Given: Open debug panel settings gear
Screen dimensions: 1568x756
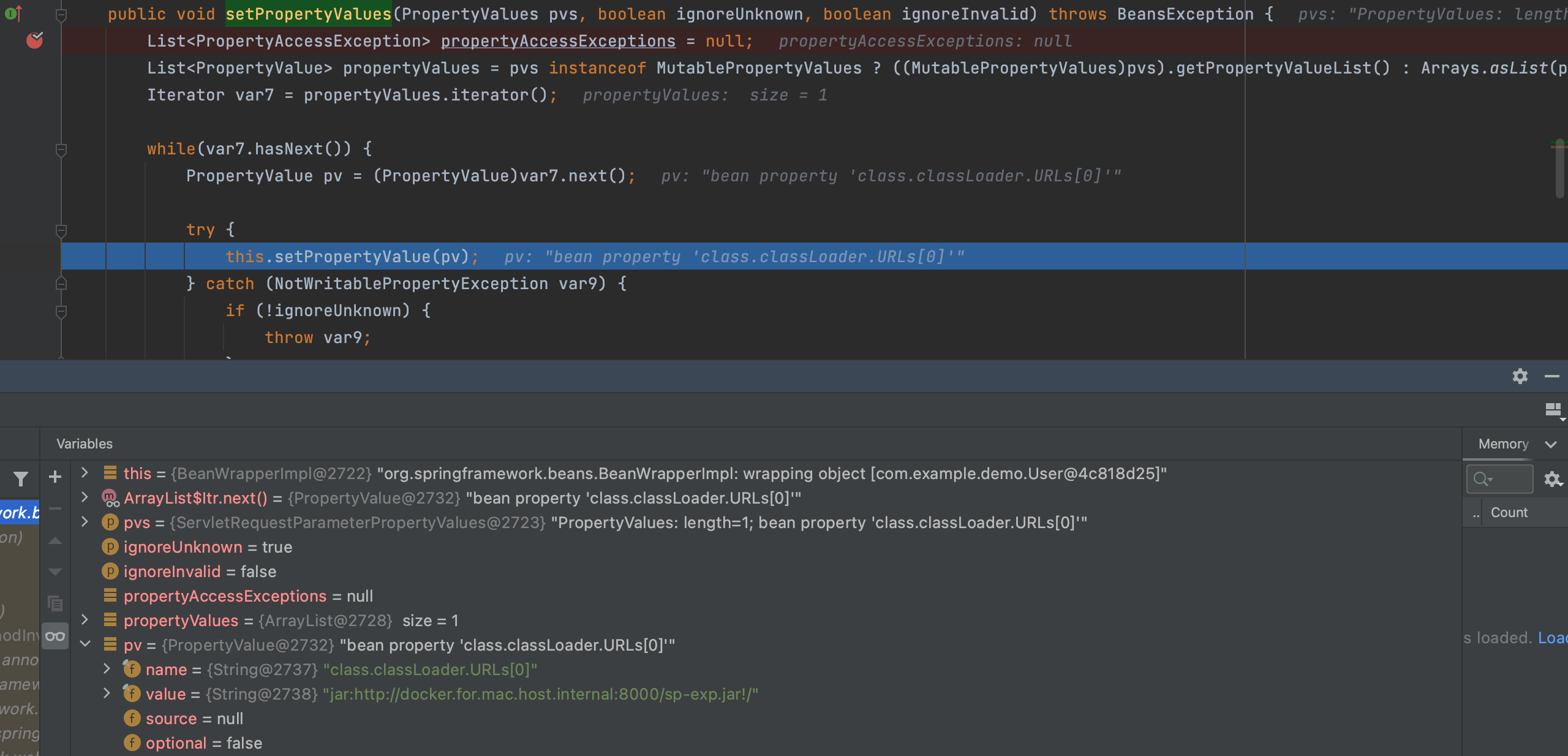Looking at the screenshot, I should (1520, 376).
